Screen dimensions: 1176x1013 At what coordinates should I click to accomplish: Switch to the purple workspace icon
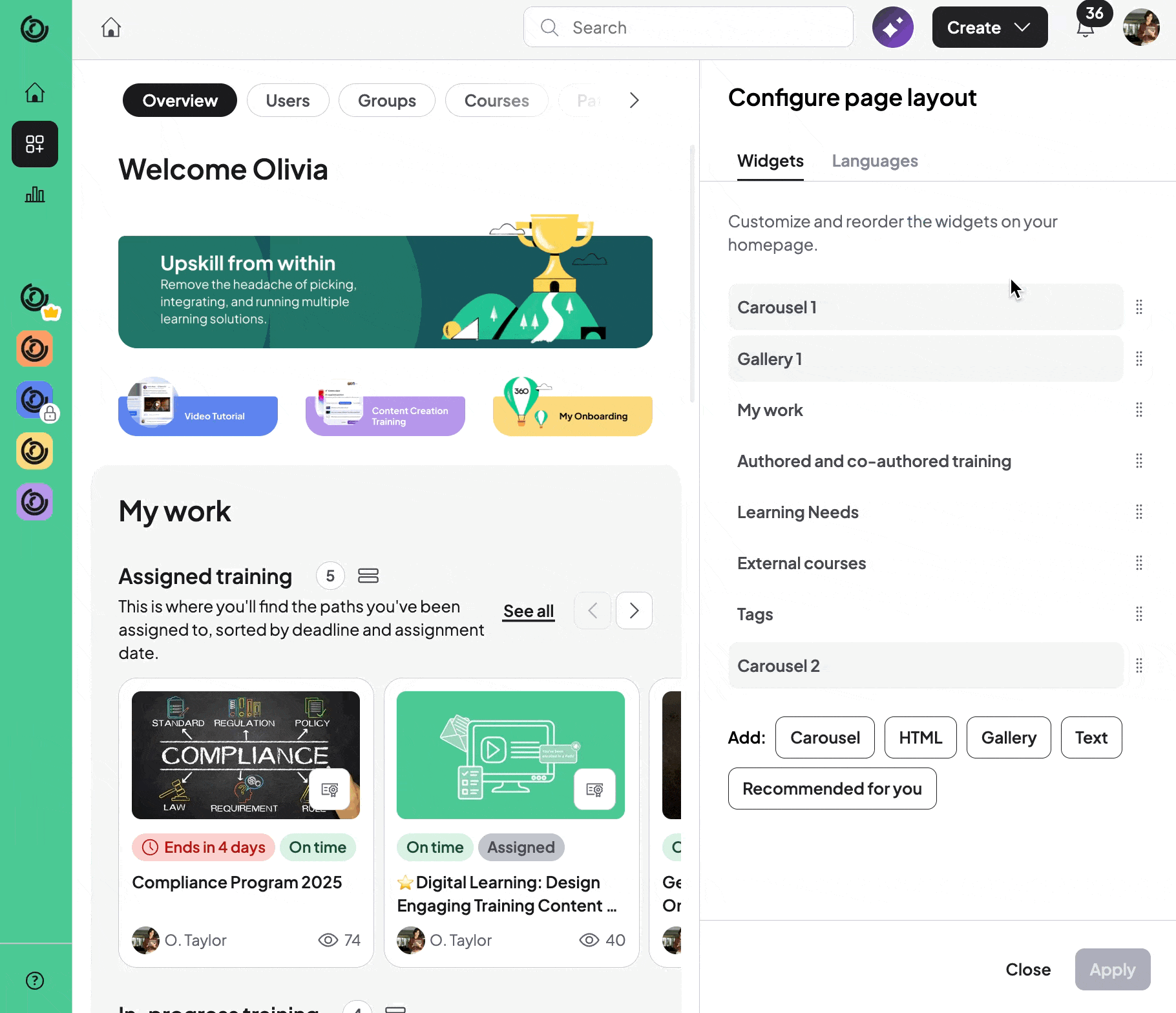[35, 502]
